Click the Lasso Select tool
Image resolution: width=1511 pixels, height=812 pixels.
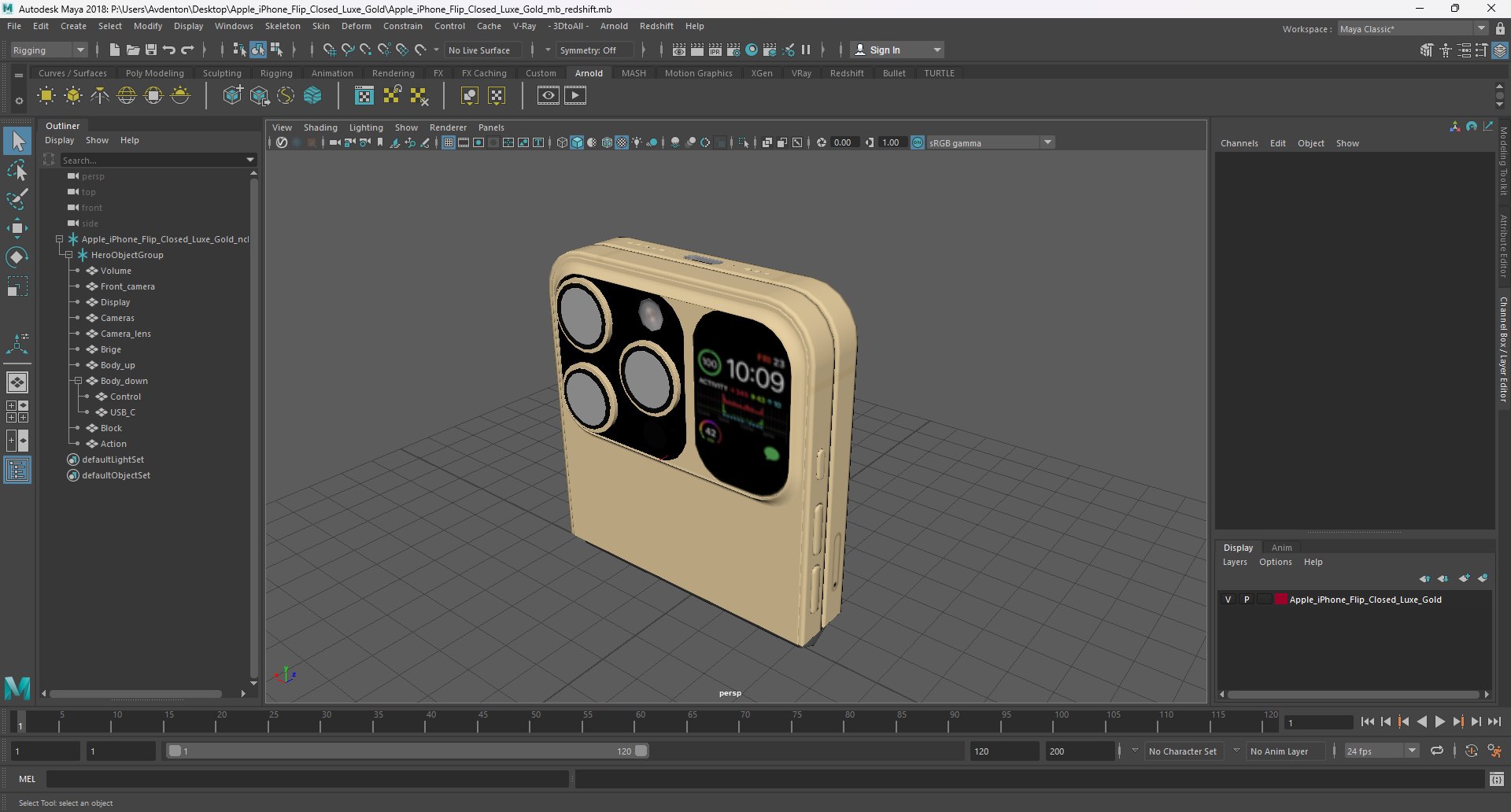click(17, 170)
